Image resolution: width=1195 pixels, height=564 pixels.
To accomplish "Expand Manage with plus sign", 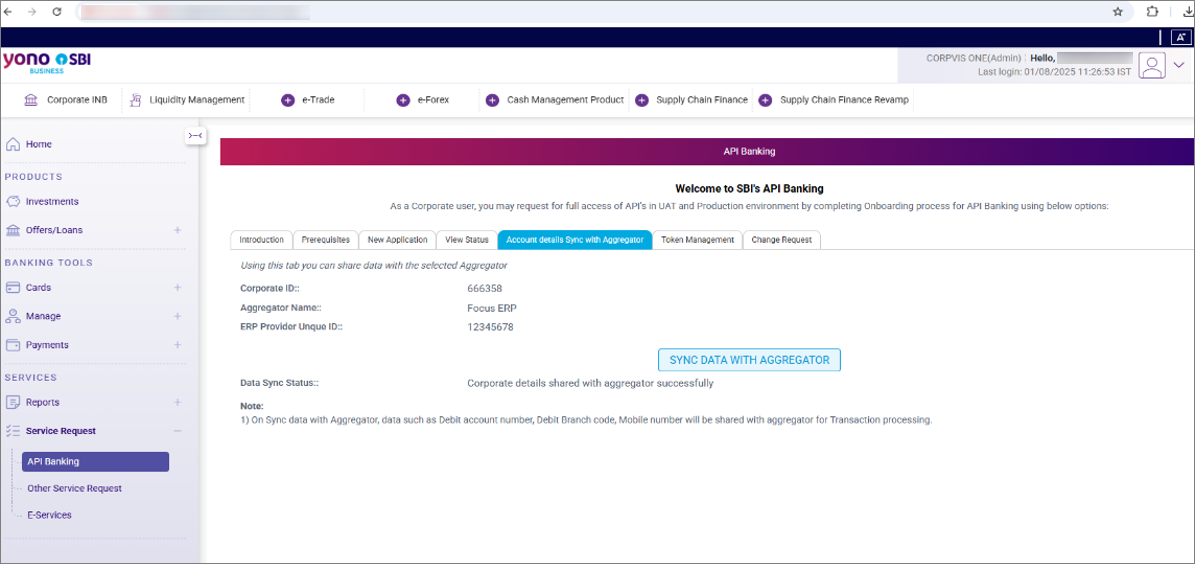I will (x=177, y=316).
